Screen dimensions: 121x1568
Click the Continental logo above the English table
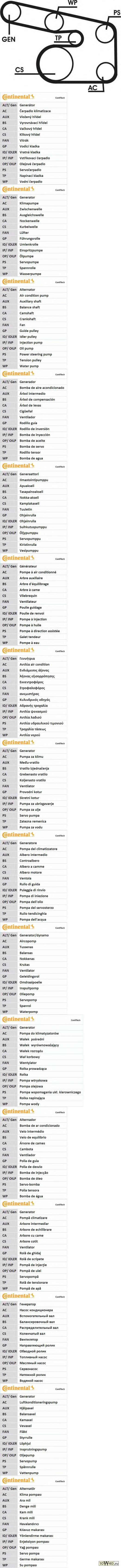(x=18, y=281)
